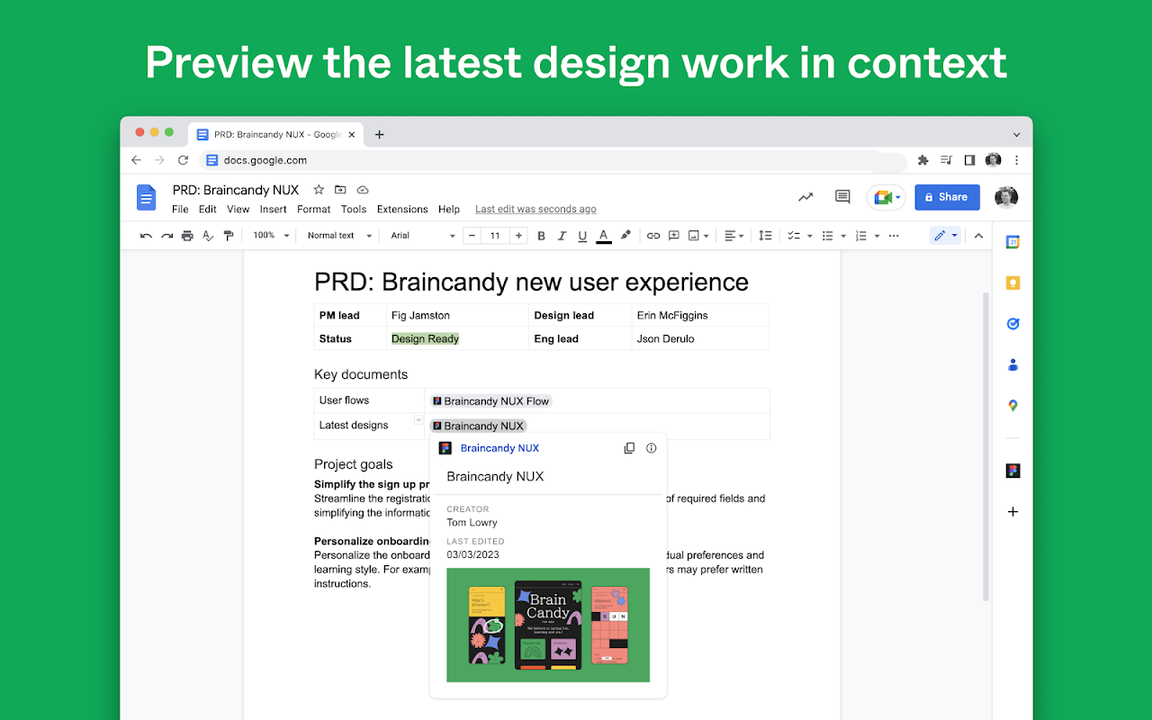Click the Undo arrow in the toolbar
This screenshot has width=1152, height=720.
click(145, 236)
